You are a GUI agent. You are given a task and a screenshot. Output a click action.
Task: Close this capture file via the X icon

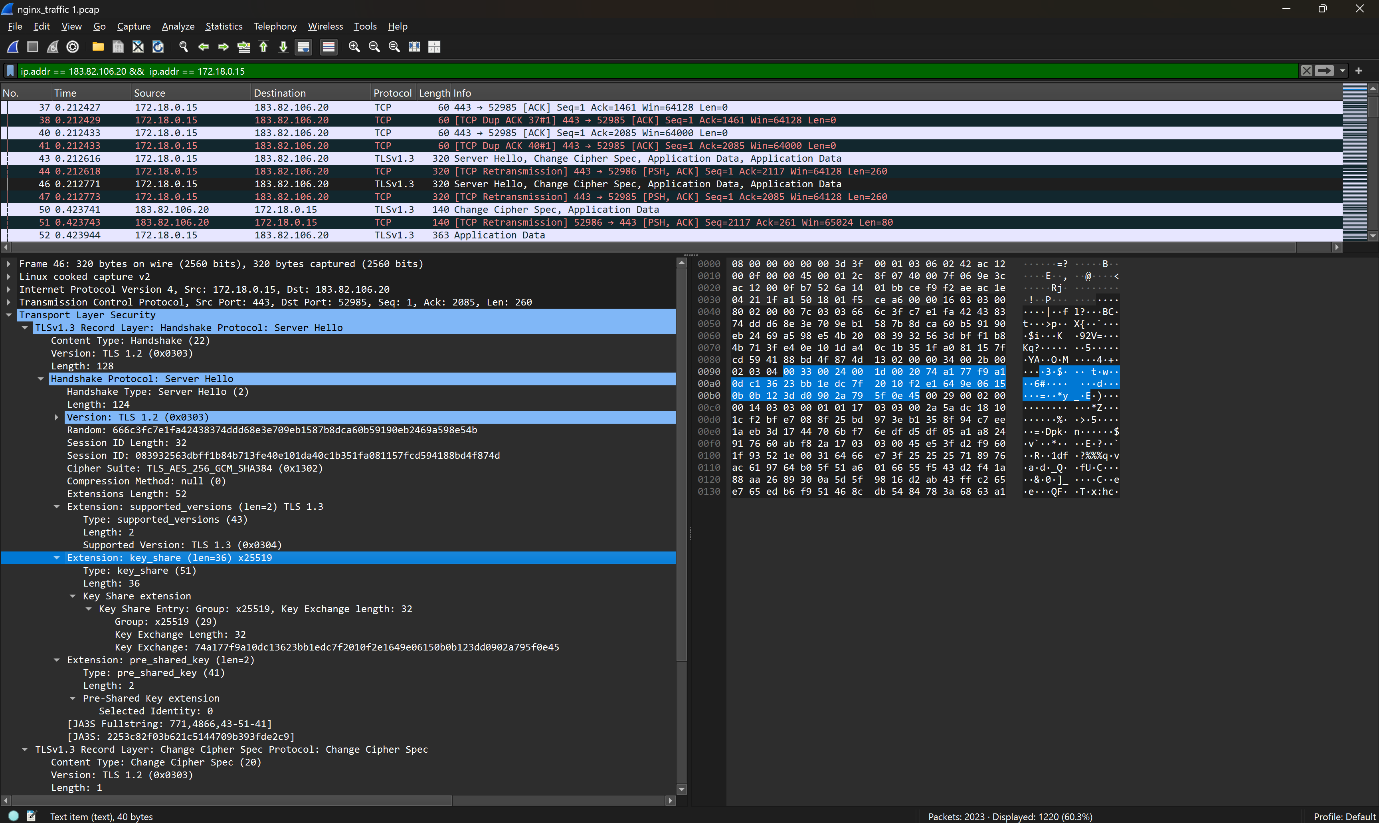[138, 47]
